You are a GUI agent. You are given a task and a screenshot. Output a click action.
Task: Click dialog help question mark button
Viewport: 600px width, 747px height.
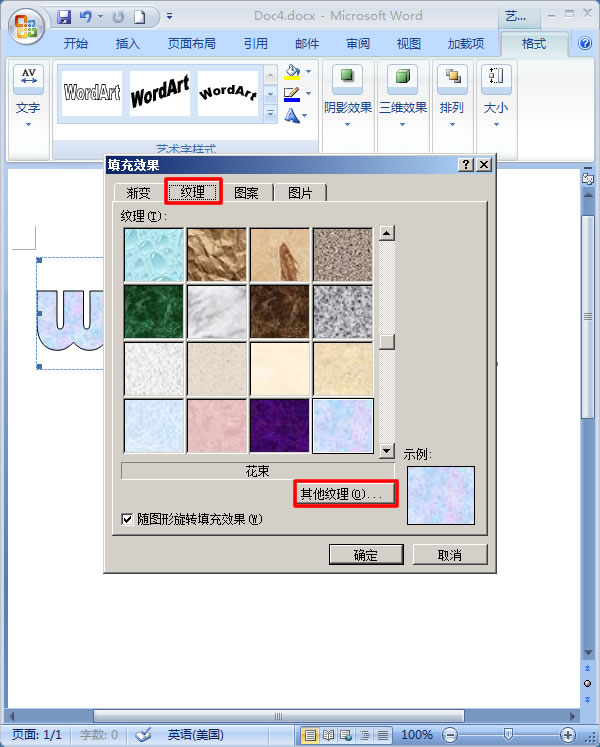click(466, 165)
